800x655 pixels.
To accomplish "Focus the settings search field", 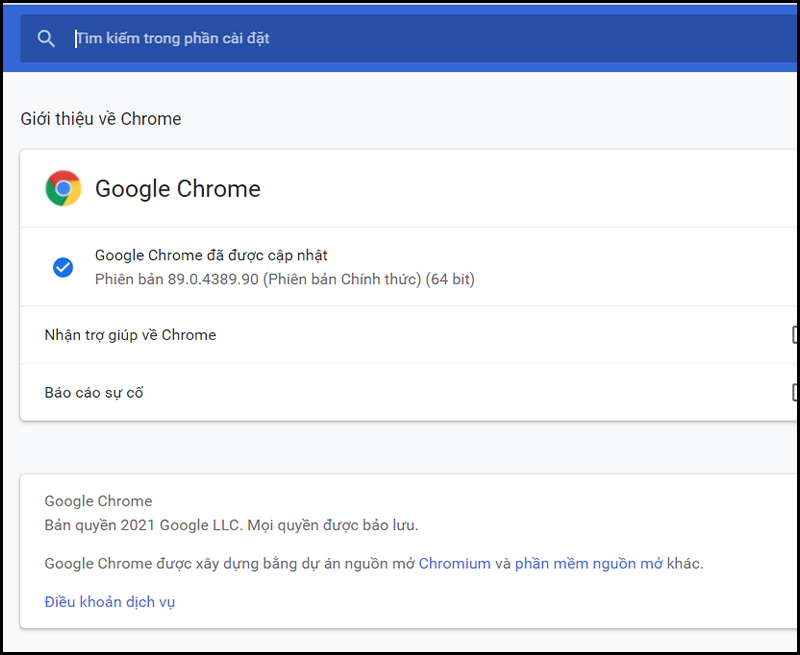I will click(408, 39).
